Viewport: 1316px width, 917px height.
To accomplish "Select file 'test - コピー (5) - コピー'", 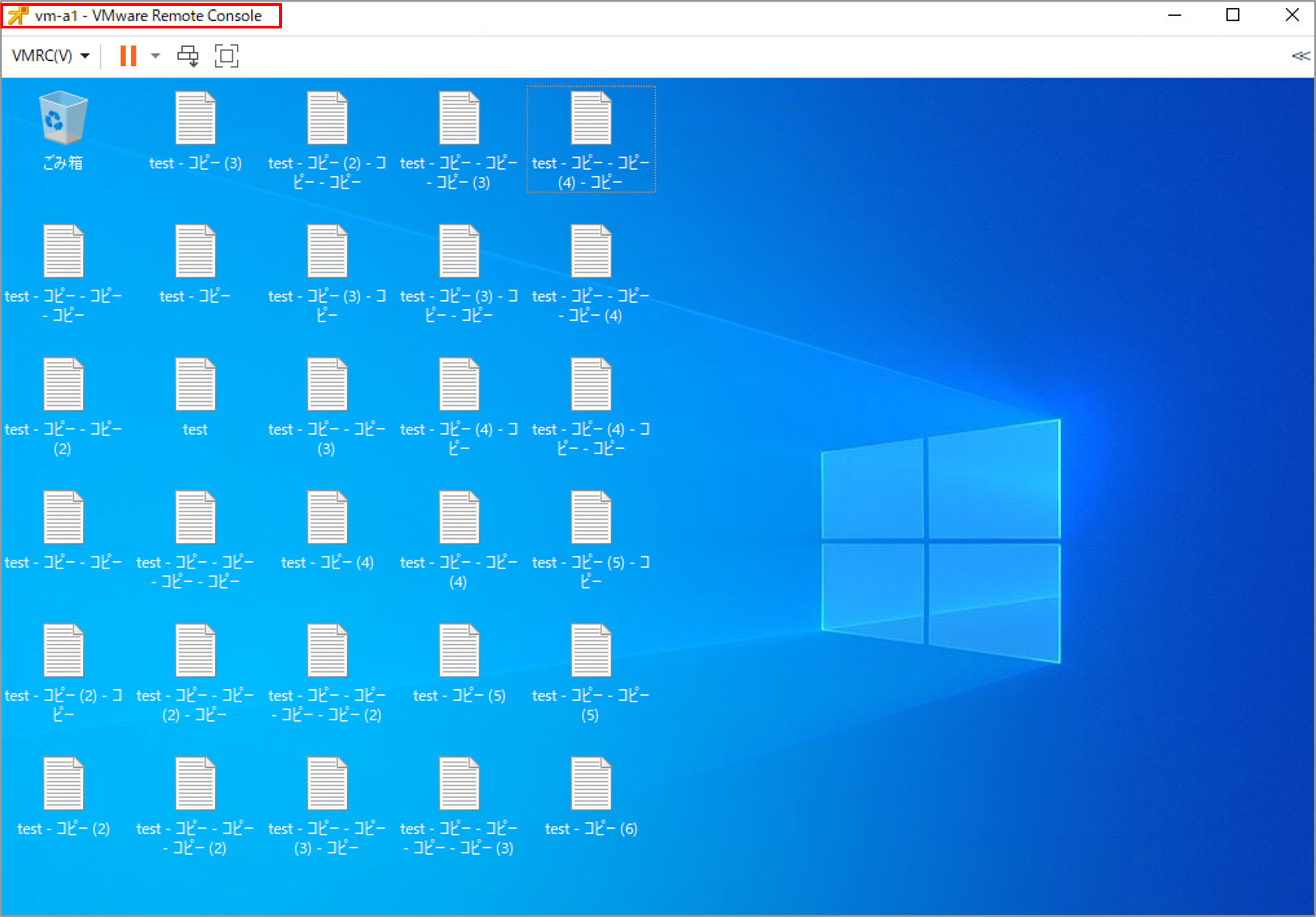I will (x=591, y=540).
